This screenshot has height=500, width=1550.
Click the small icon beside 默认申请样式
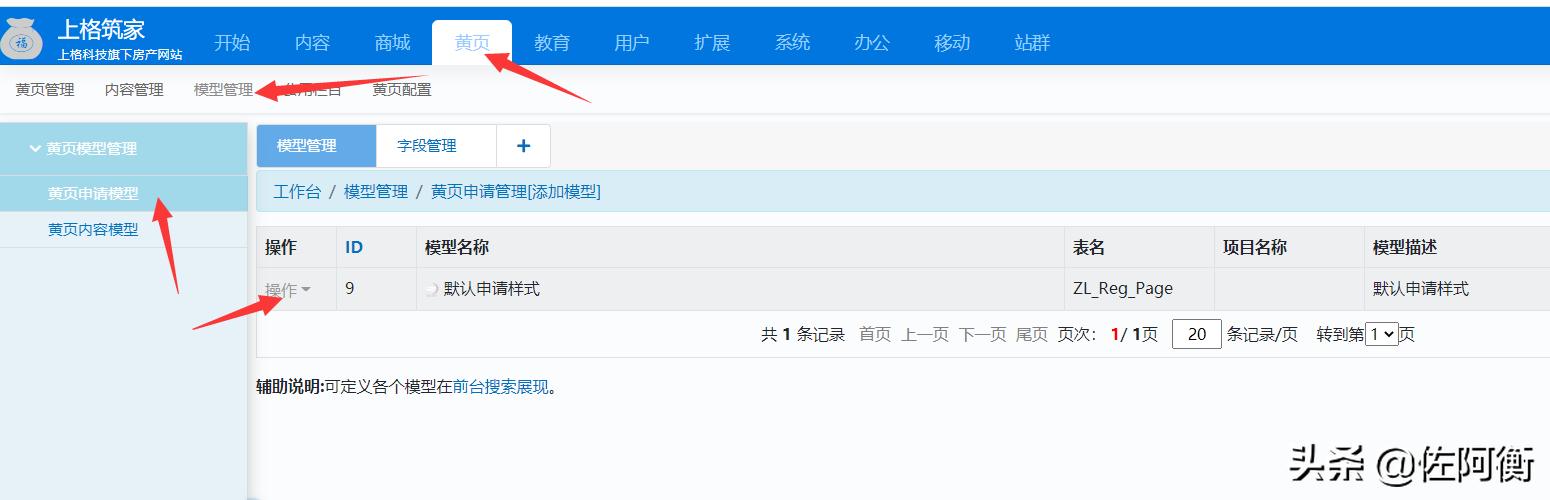431,290
